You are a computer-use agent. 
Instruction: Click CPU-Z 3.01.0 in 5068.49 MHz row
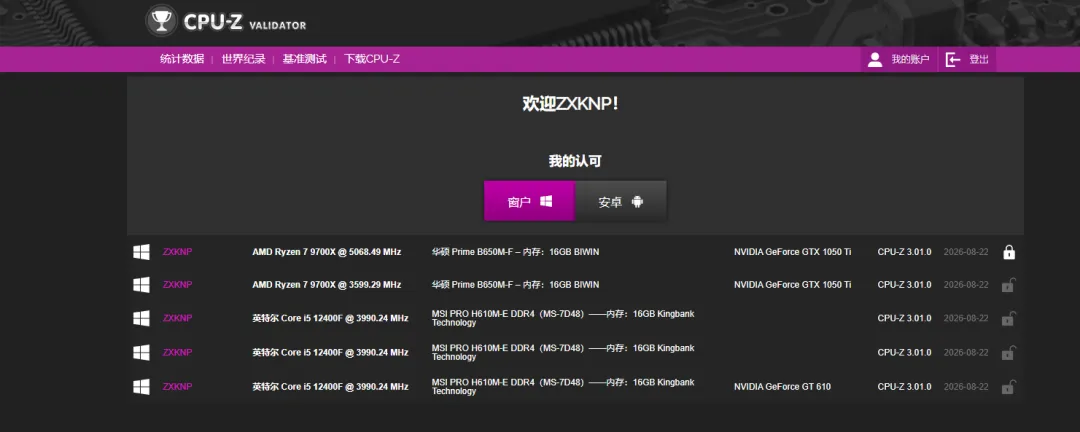(904, 252)
